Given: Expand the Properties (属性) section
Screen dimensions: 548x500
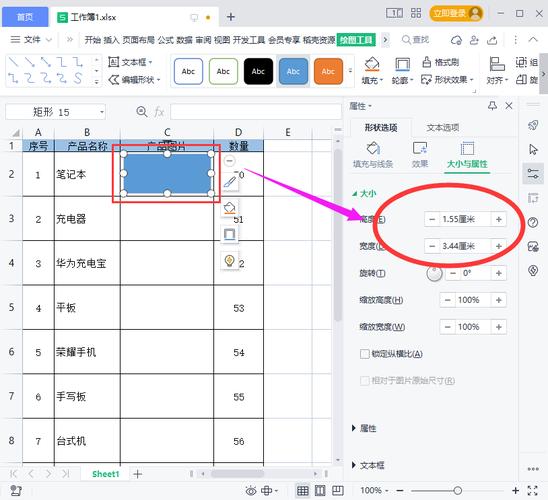Looking at the screenshot, I should click(x=365, y=428).
